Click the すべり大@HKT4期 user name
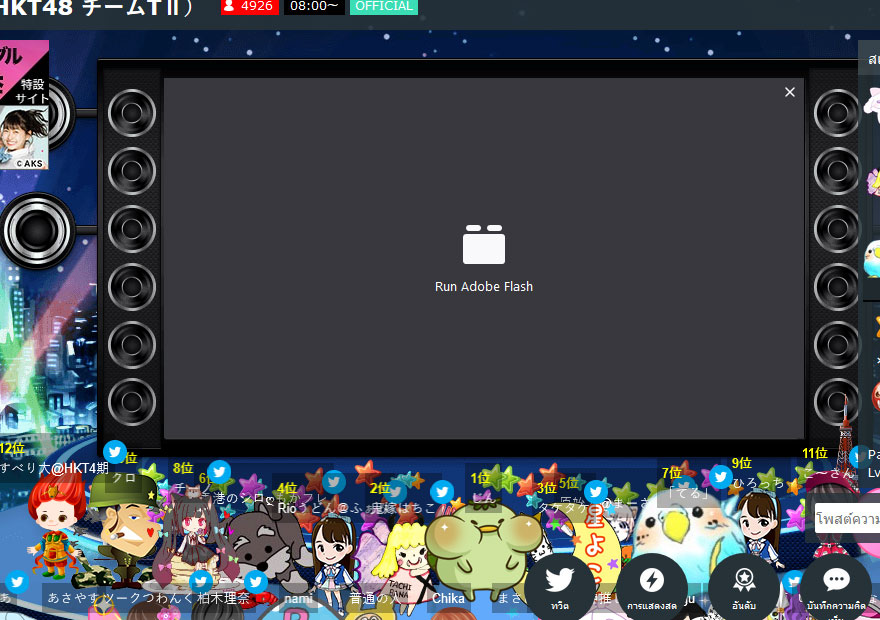The width and height of the screenshot is (880, 620). pyautogui.click(x=54, y=468)
